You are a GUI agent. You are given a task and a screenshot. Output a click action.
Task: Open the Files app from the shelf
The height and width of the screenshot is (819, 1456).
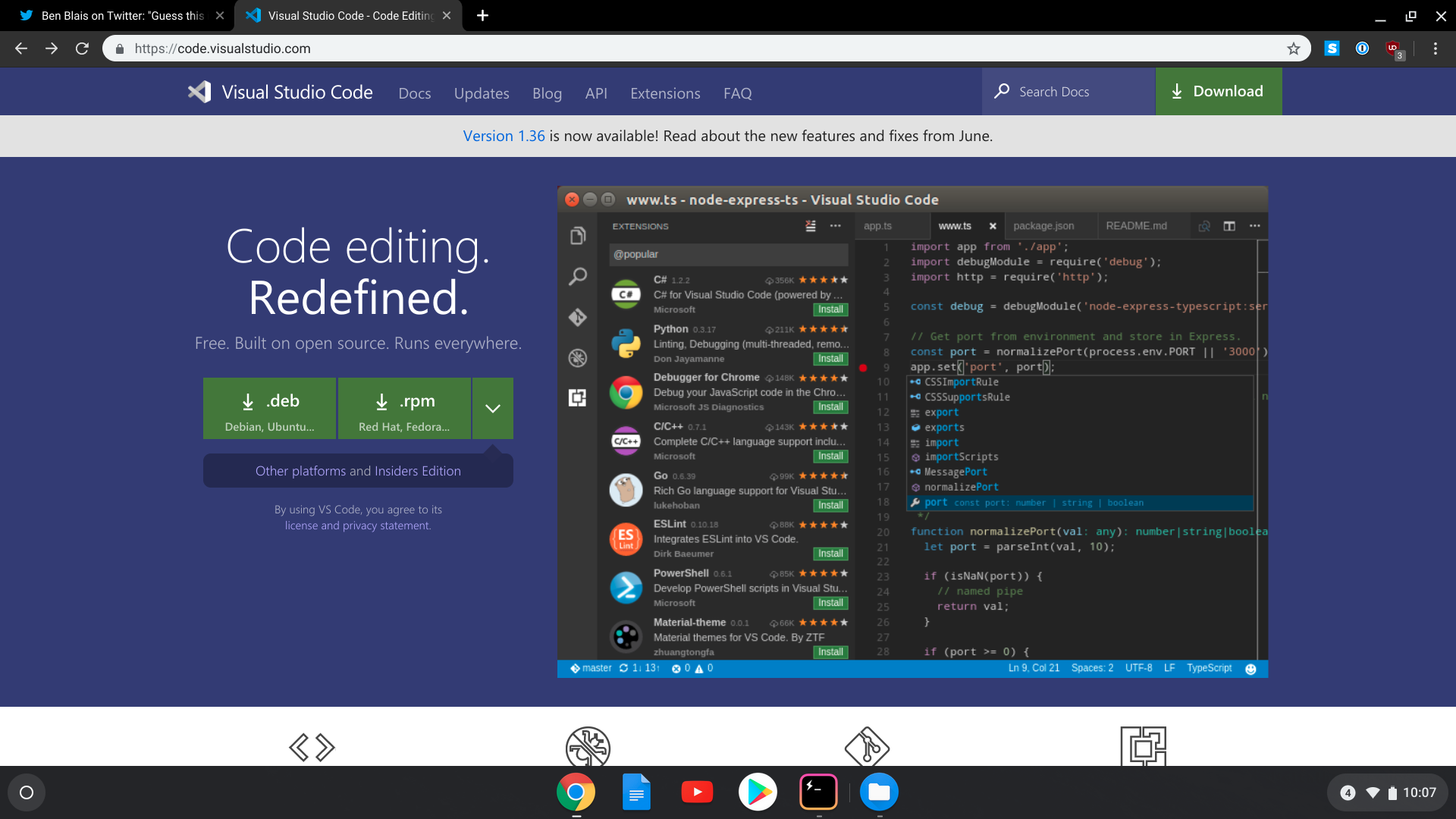[880, 792]
